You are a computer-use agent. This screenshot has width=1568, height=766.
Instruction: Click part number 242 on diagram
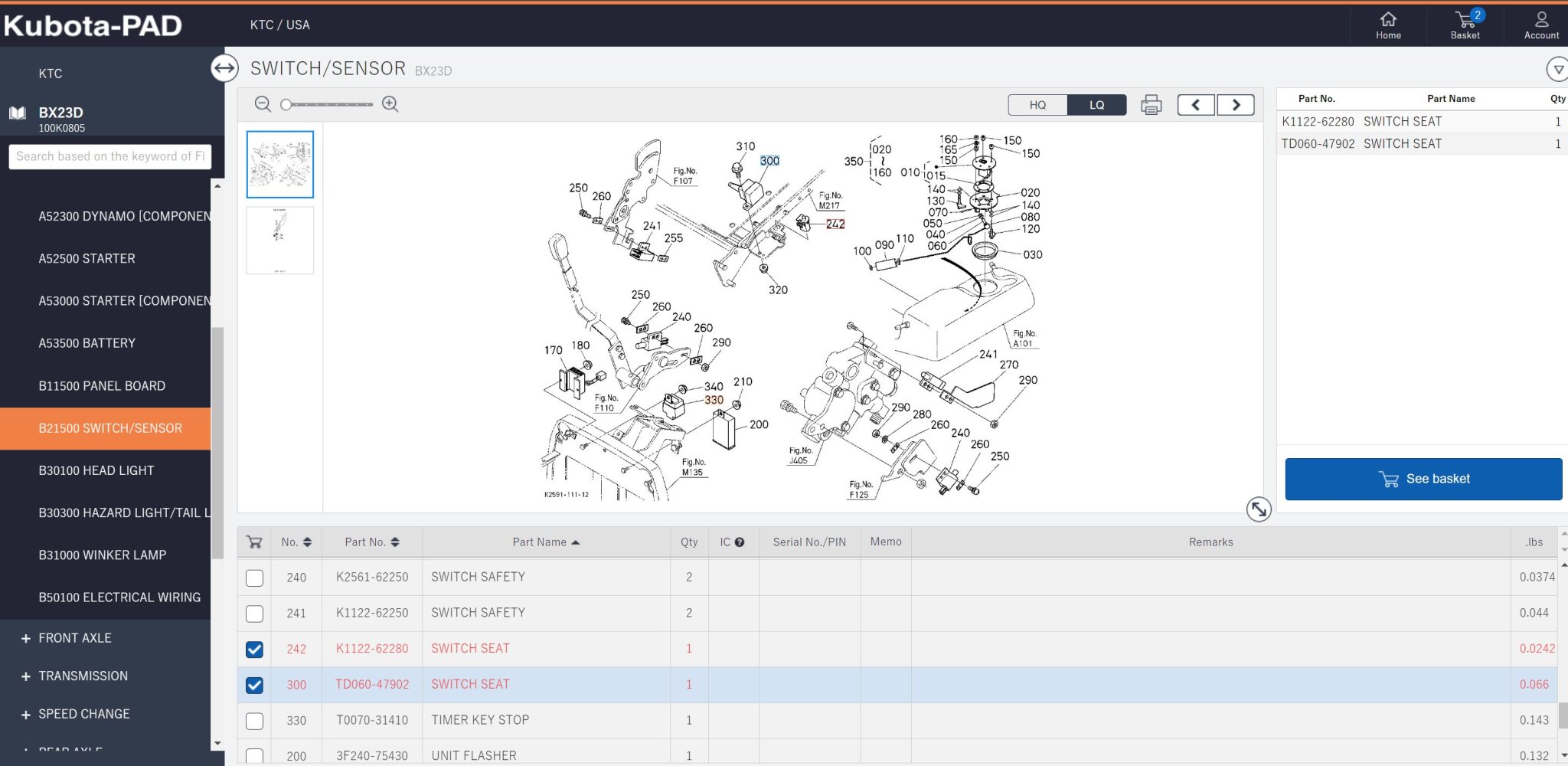point(835,224)
